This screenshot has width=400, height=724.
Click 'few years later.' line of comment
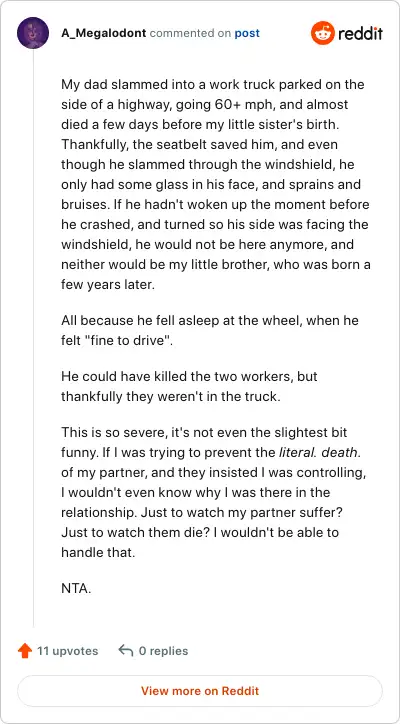(107, 284)
